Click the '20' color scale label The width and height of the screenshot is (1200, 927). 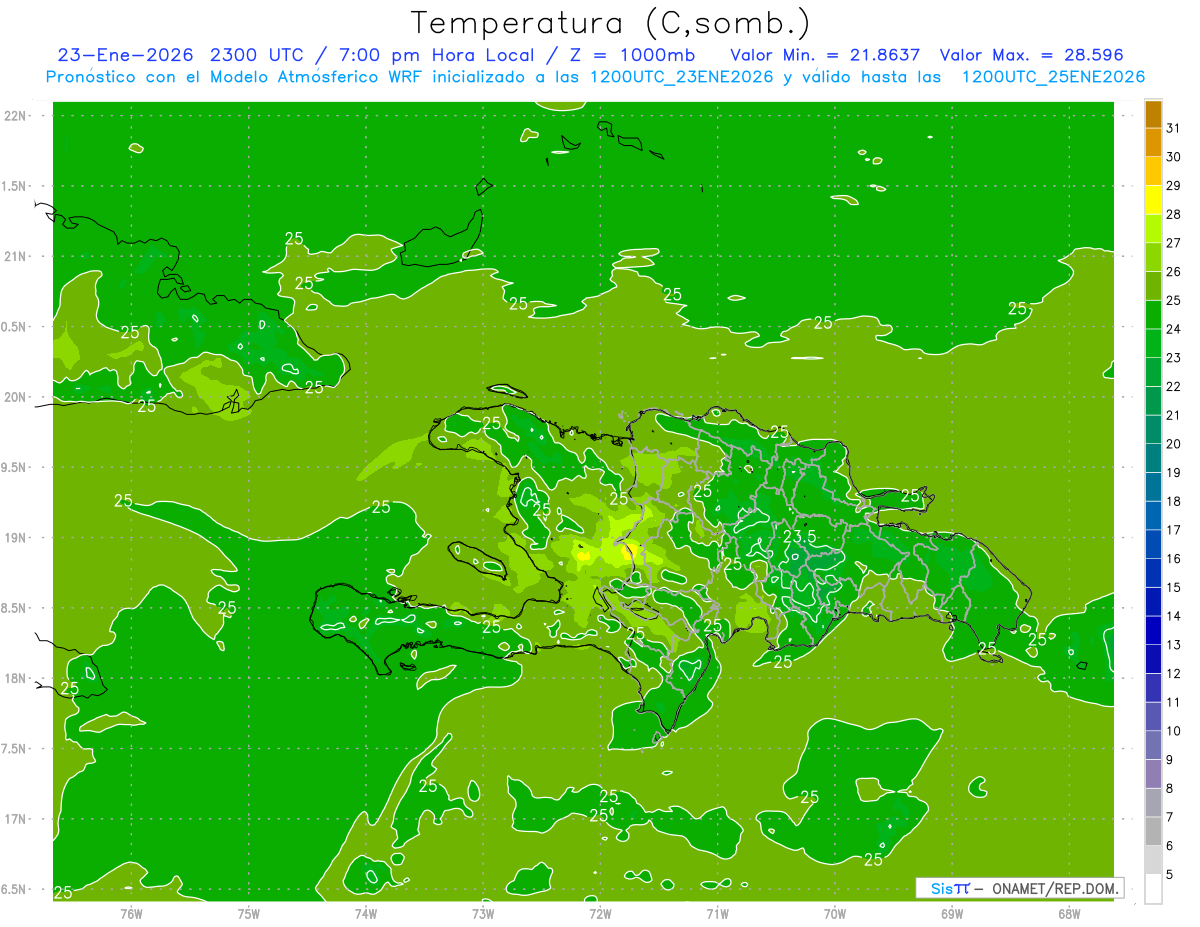click(1174, 444)
